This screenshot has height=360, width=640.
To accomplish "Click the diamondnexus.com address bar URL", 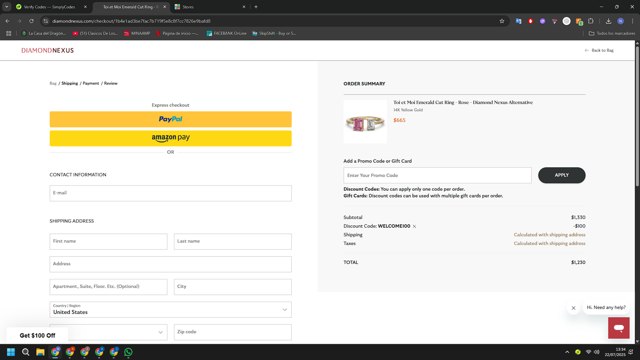I will point(131,21).
